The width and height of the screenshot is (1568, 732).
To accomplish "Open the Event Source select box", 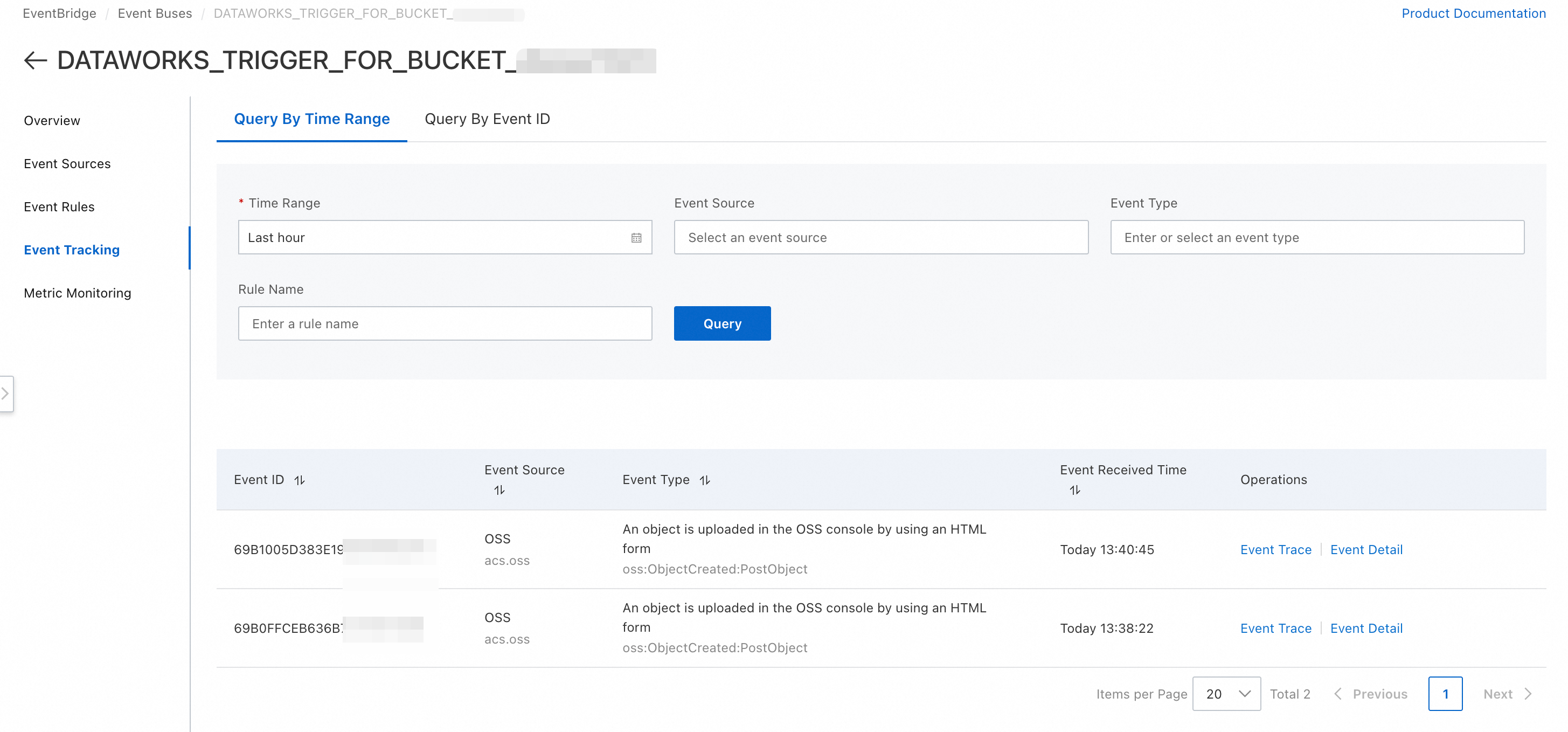I will click(880, 238).
